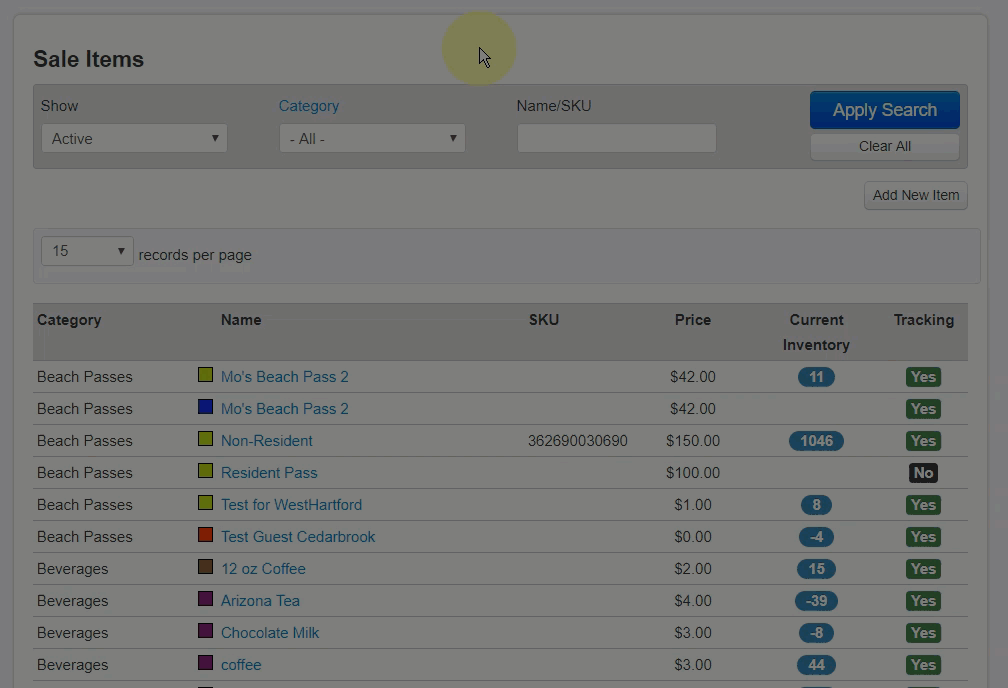
Task: Click the 1046 inventory badge
Action: point(816,440)
